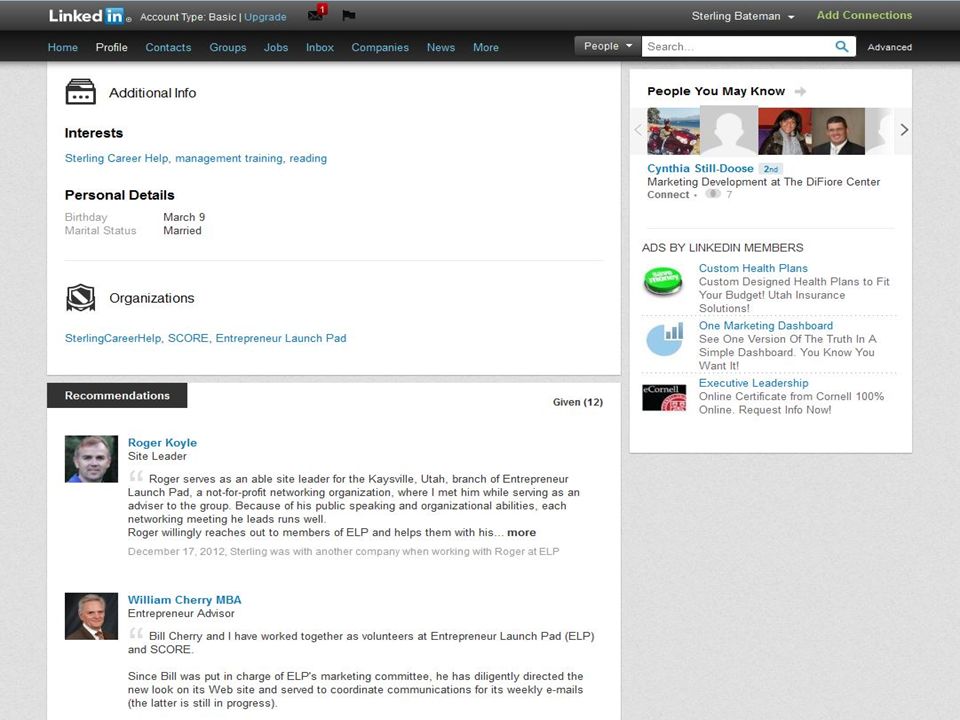Click the Marital Status value Married

tap(182, 231)
